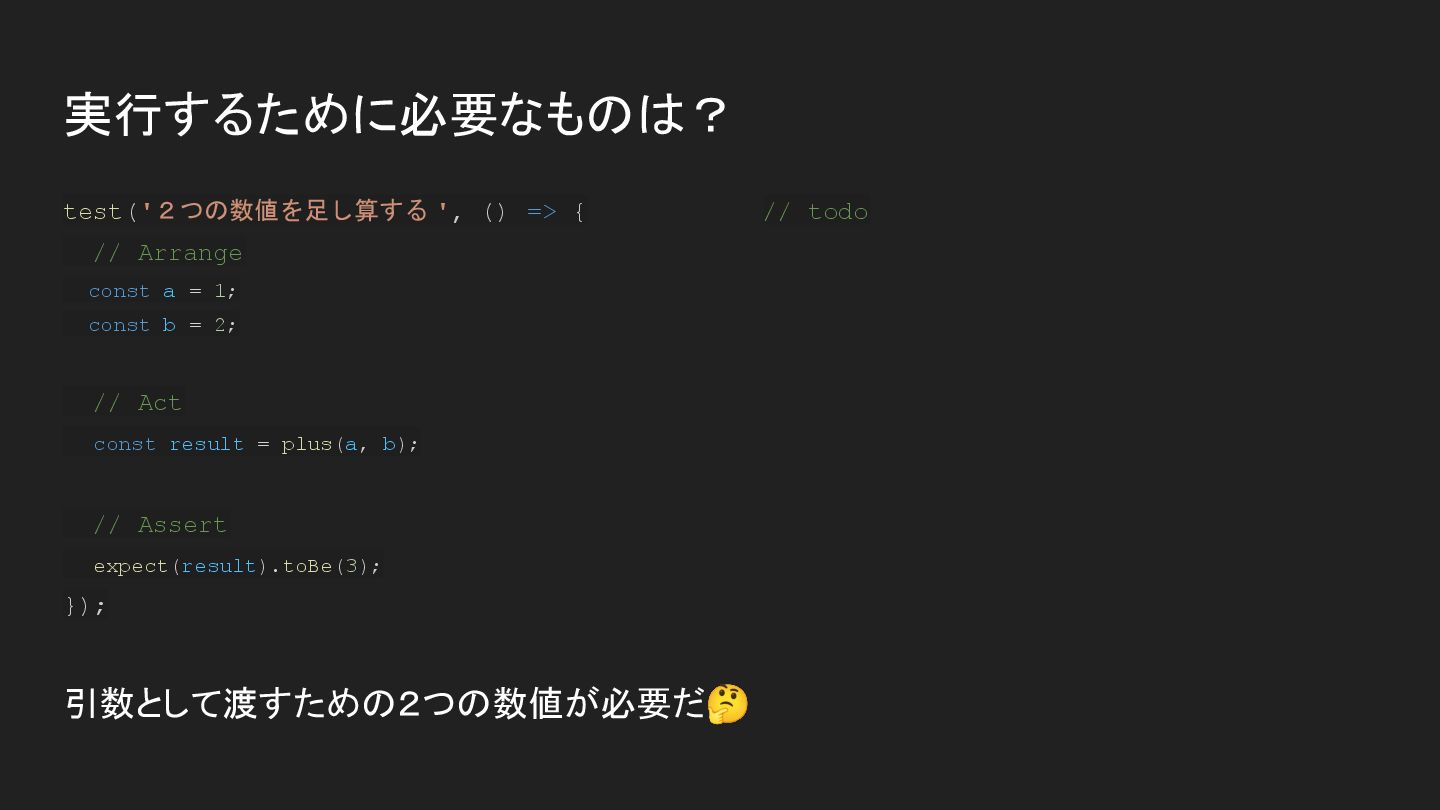Click the plus(a, b) function call

[344, 444]
